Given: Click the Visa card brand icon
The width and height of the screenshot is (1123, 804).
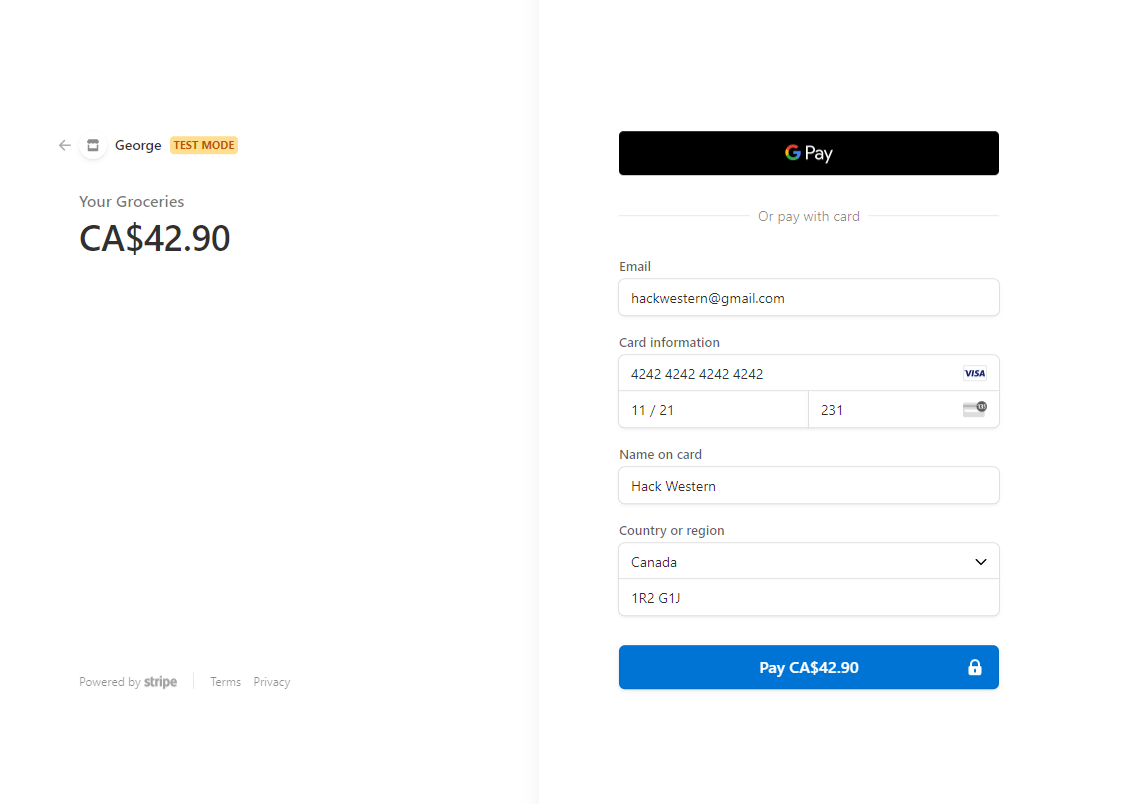Looking at the screenshot, I should (974, 373).
